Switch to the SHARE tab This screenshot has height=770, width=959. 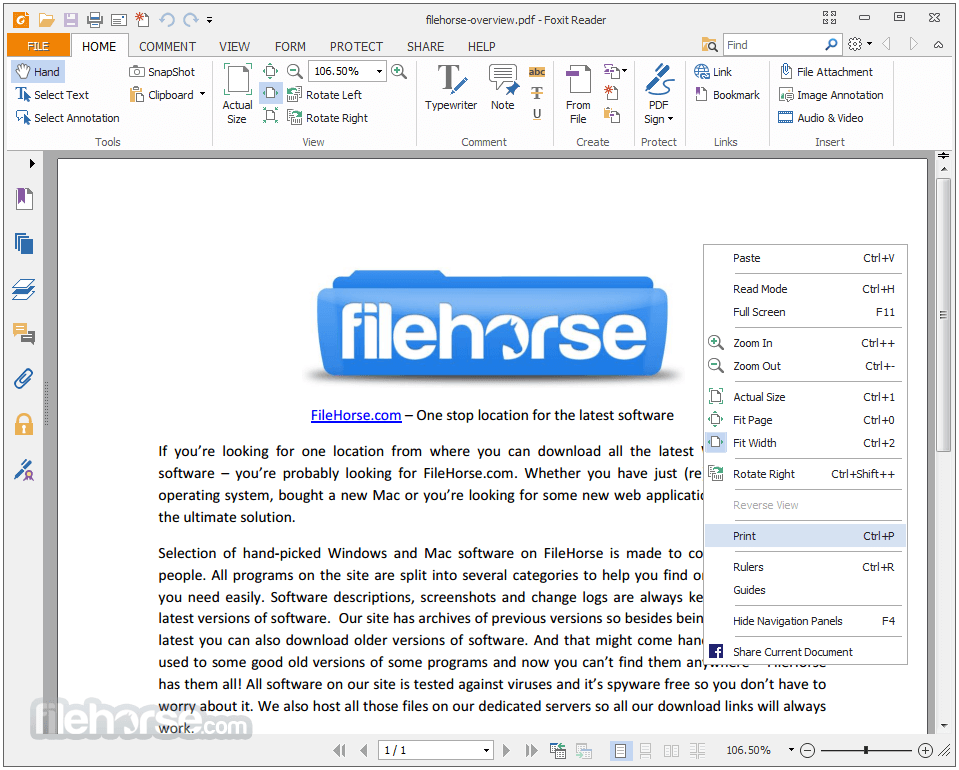(x=425, y=46)
